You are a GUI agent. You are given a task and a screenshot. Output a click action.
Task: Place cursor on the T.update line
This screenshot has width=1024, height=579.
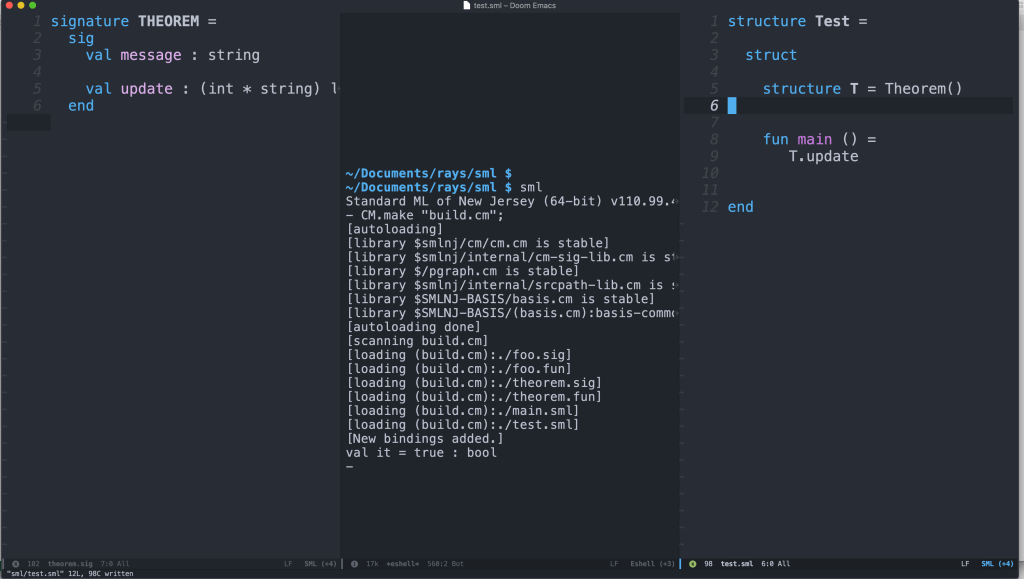(824, 156)
